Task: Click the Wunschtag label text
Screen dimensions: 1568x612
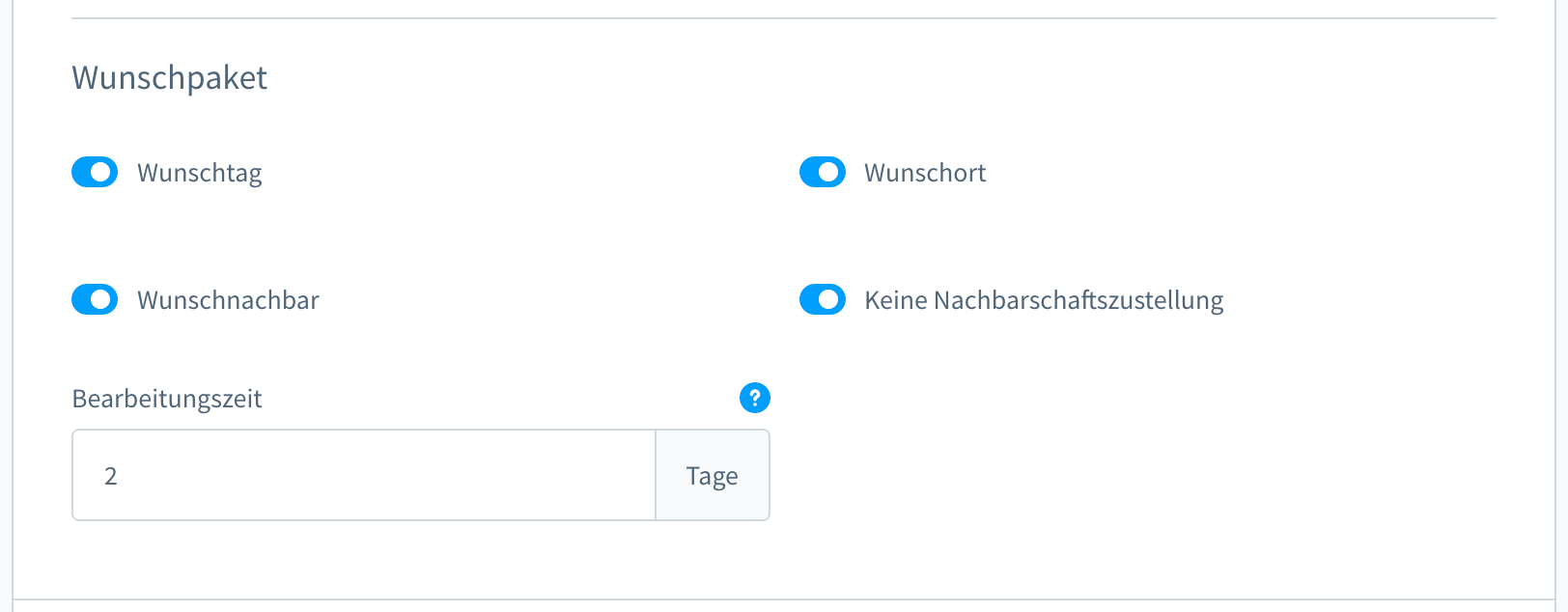Action: [200, 173]
